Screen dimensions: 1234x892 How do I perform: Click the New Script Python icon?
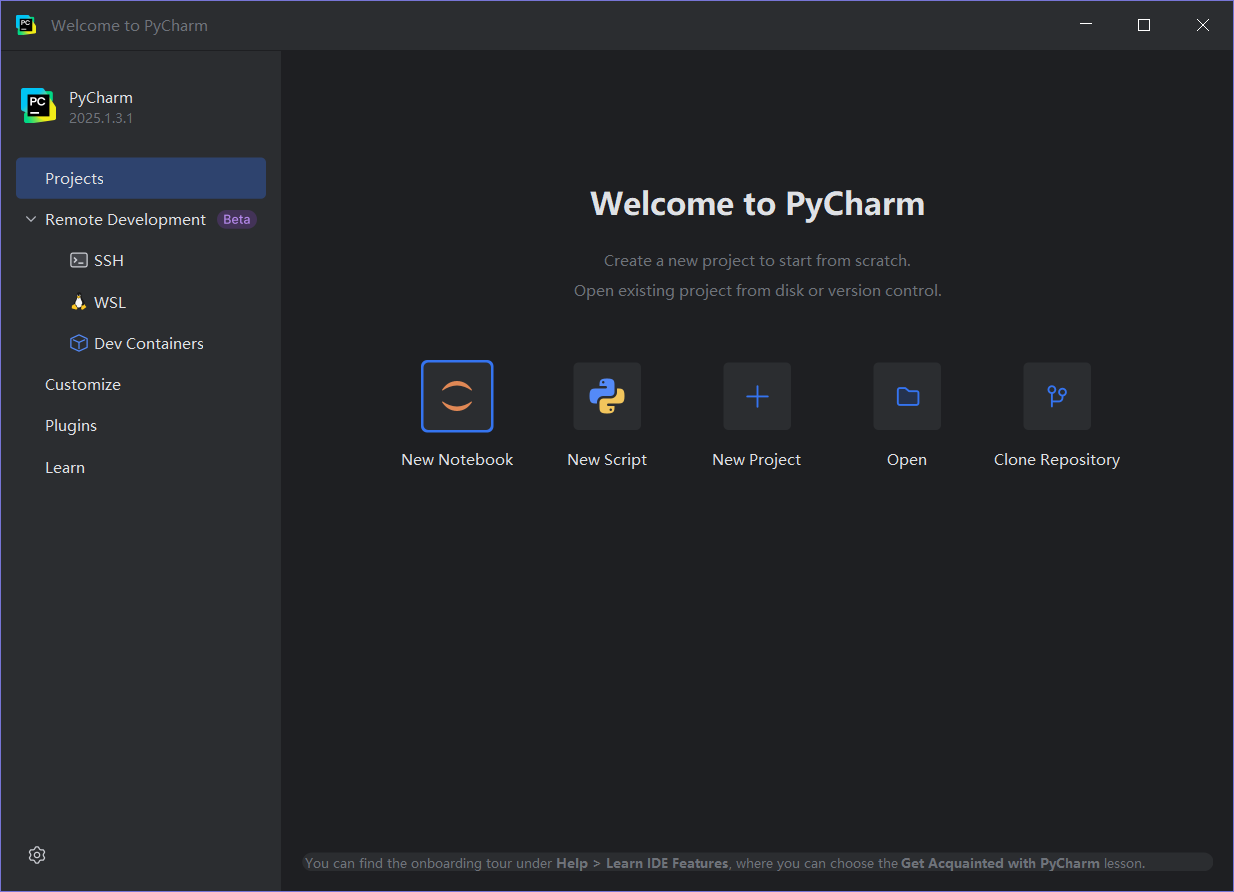[x=607, y=396]
